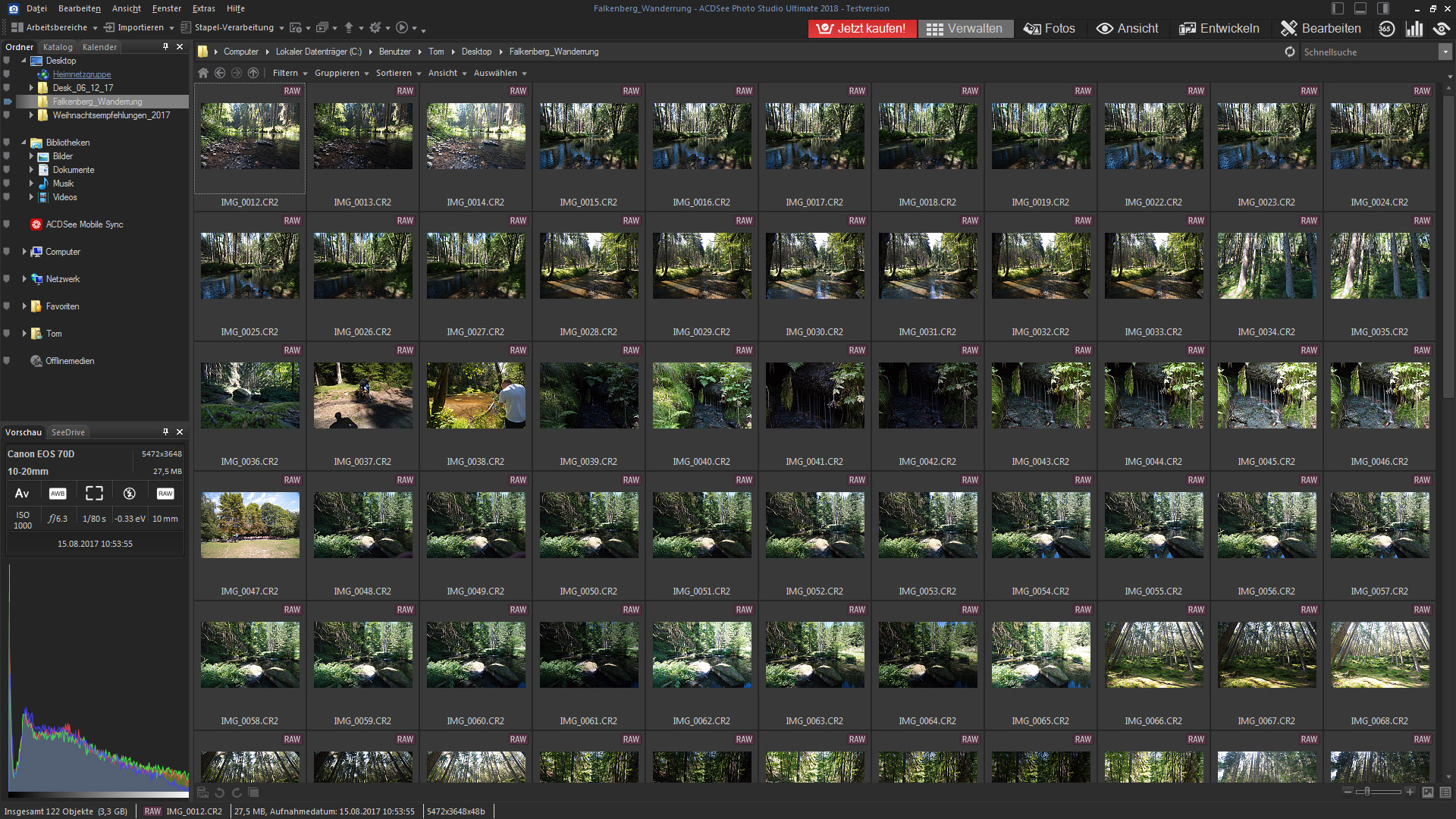Toggle Easy-Select marker beside Falkenberg_Wanderrung
The width and height of the screenshot is (1456, 819).
pyautogui.click(x=7, y=102)
